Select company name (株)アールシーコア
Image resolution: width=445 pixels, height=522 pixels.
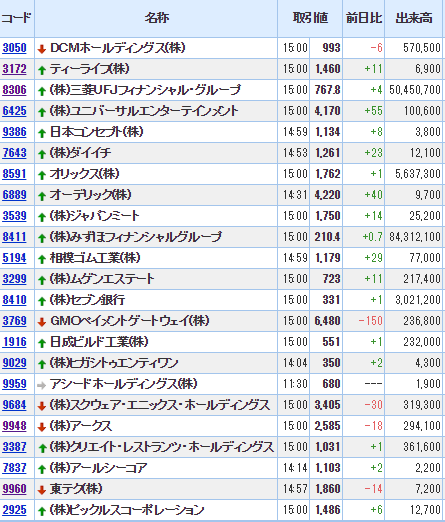click(x=99, y=468)
